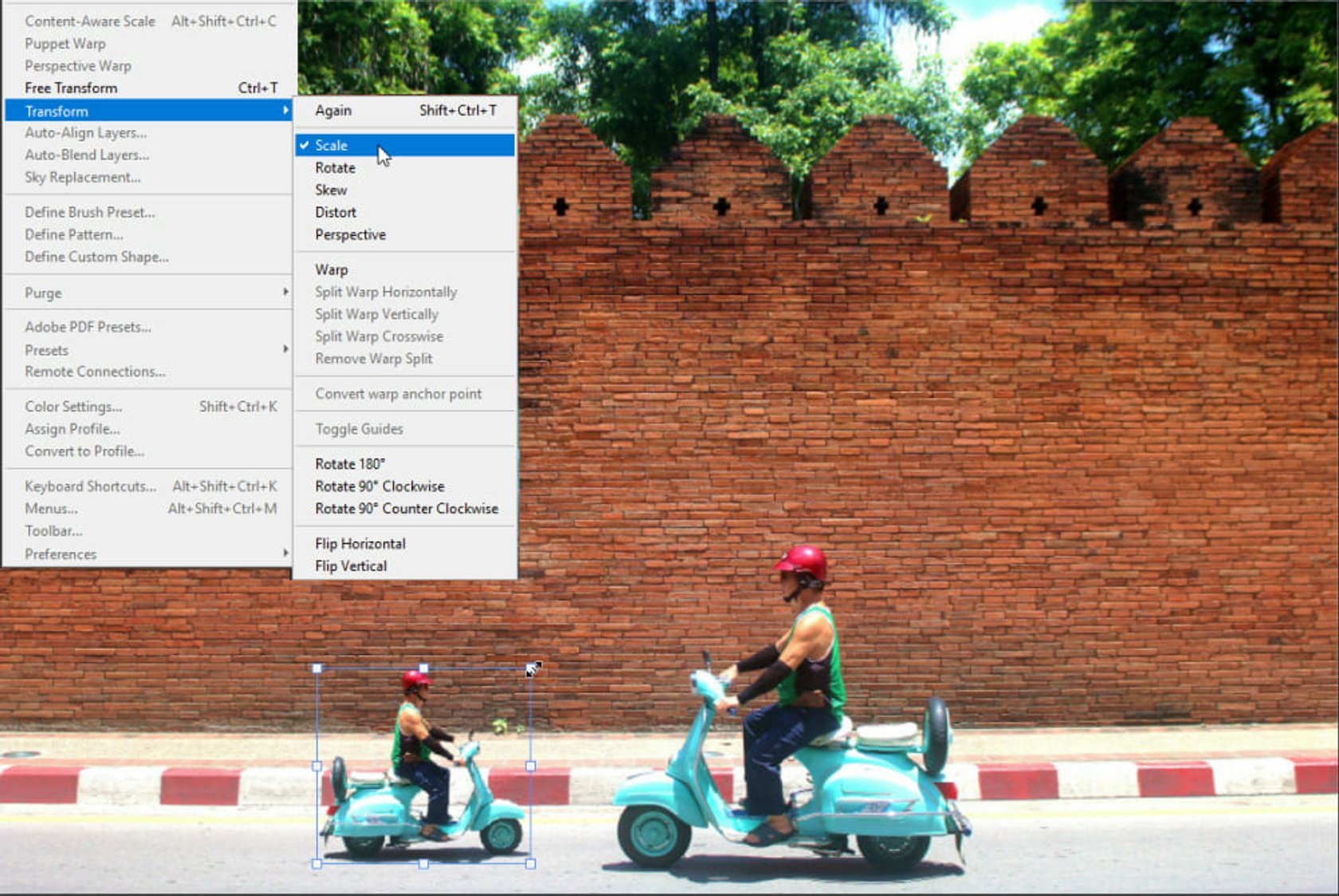Screen dimensions: 1339x896
Task: Flip the selection horizontally
Action: point(360,543)
